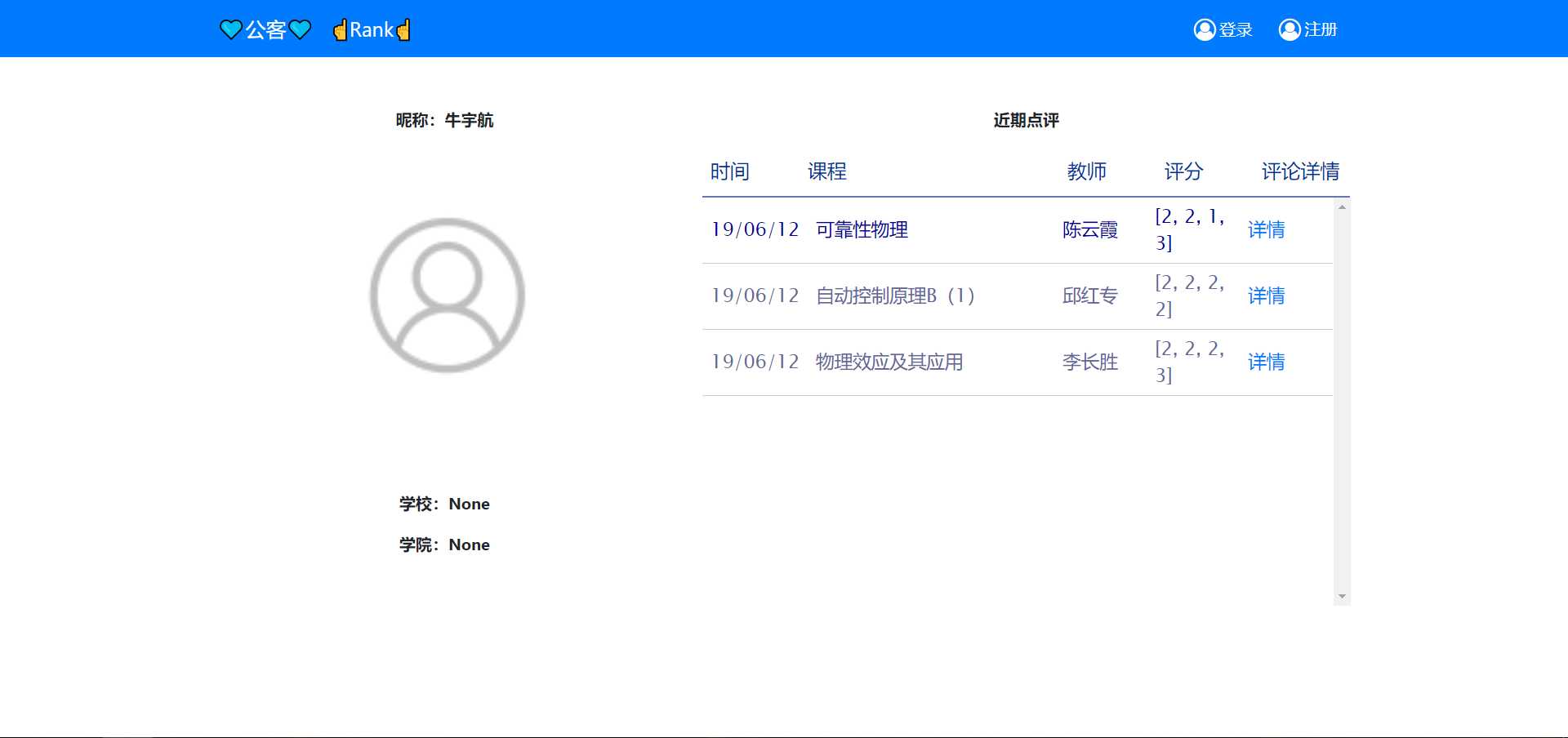Click teacher name 陈云霞
Viewport: 1568px width, 738px height.
click(x=1090, y=229)
